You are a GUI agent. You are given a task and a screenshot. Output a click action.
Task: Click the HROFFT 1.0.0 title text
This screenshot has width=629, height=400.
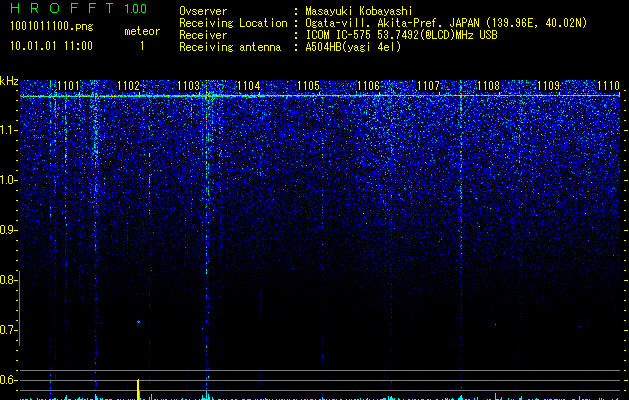click(78, 8)
